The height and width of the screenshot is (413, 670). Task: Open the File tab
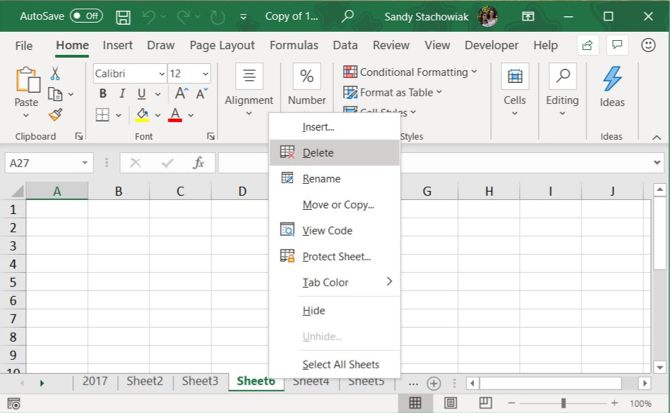pos(24,45)
